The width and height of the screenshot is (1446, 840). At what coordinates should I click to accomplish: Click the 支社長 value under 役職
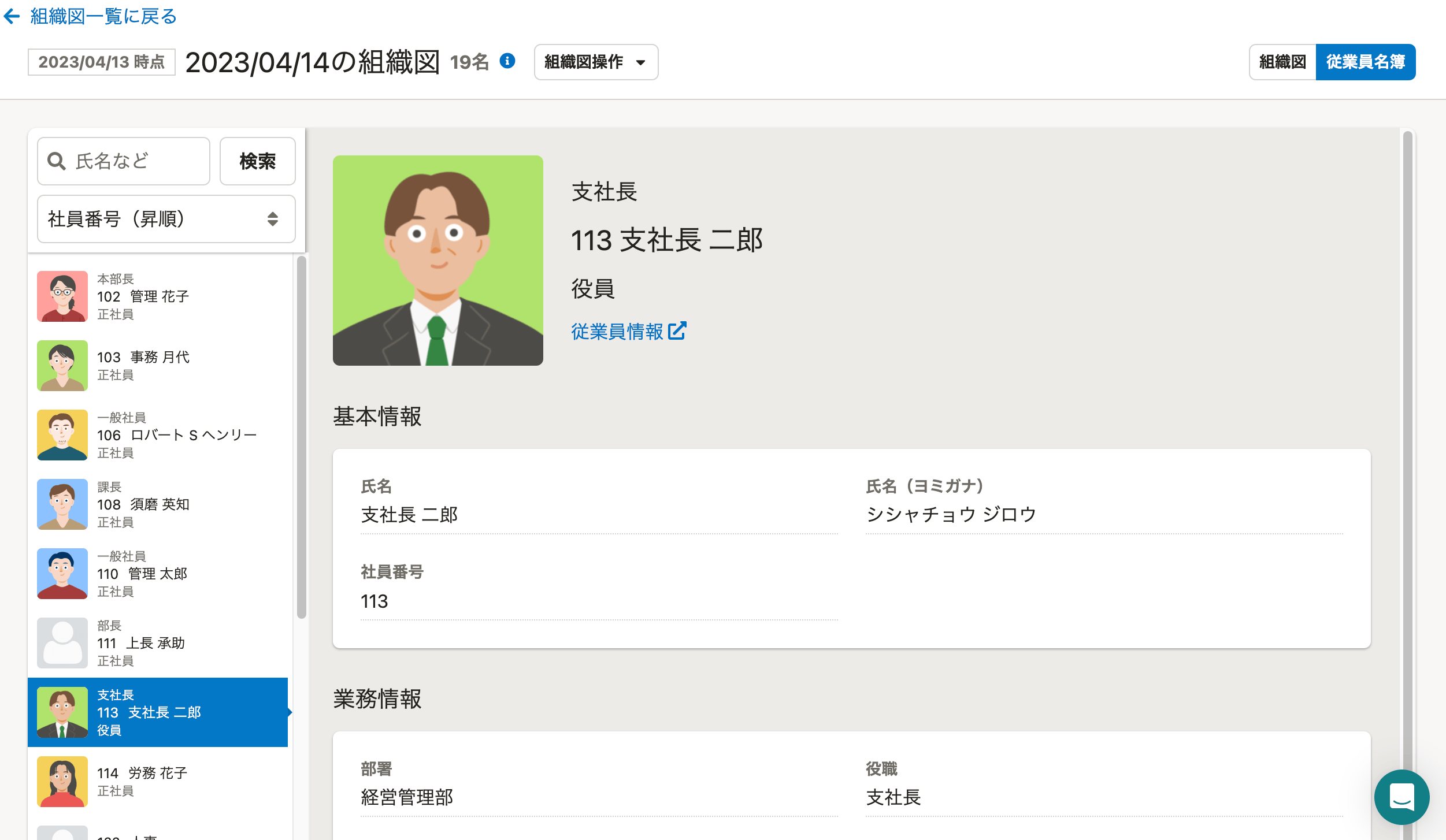click(893, 797)
